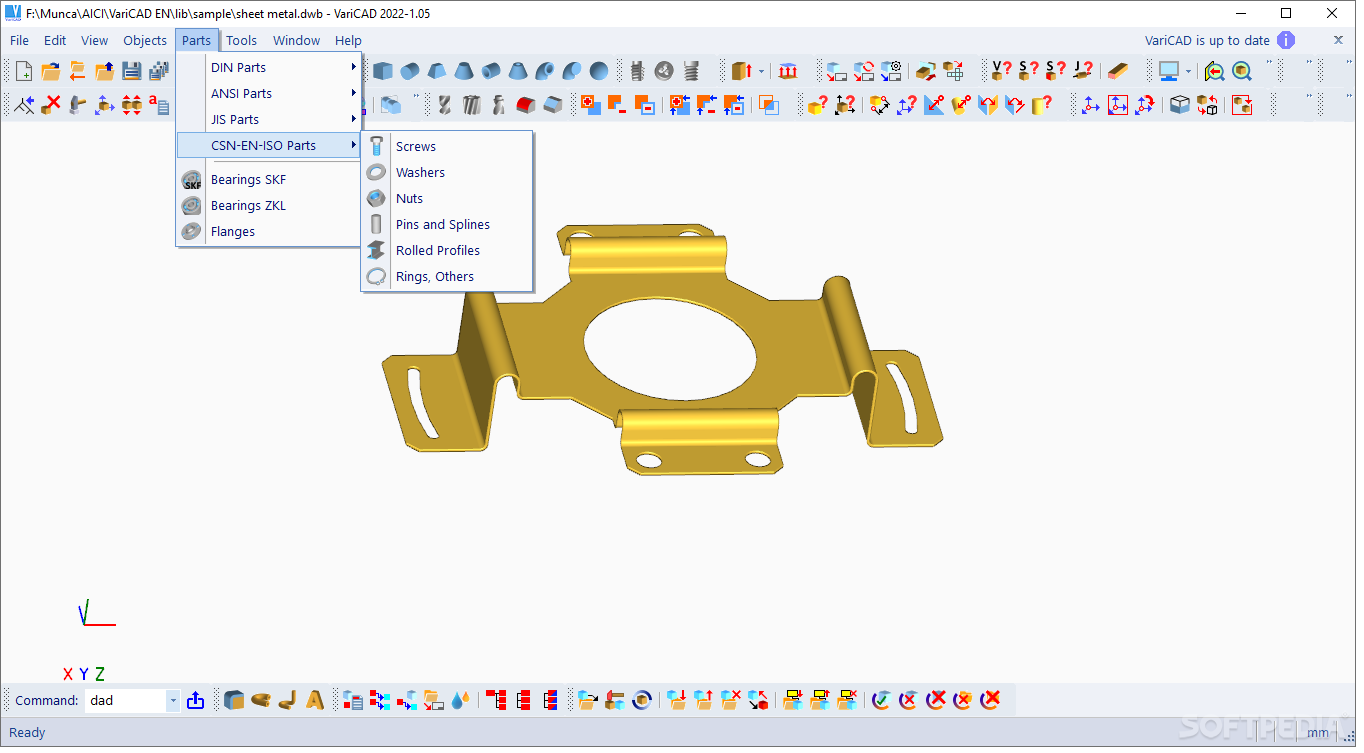Screen dimensions: 1364x753
Task: Click the orange brick material icon
Action: point(1118,71)
